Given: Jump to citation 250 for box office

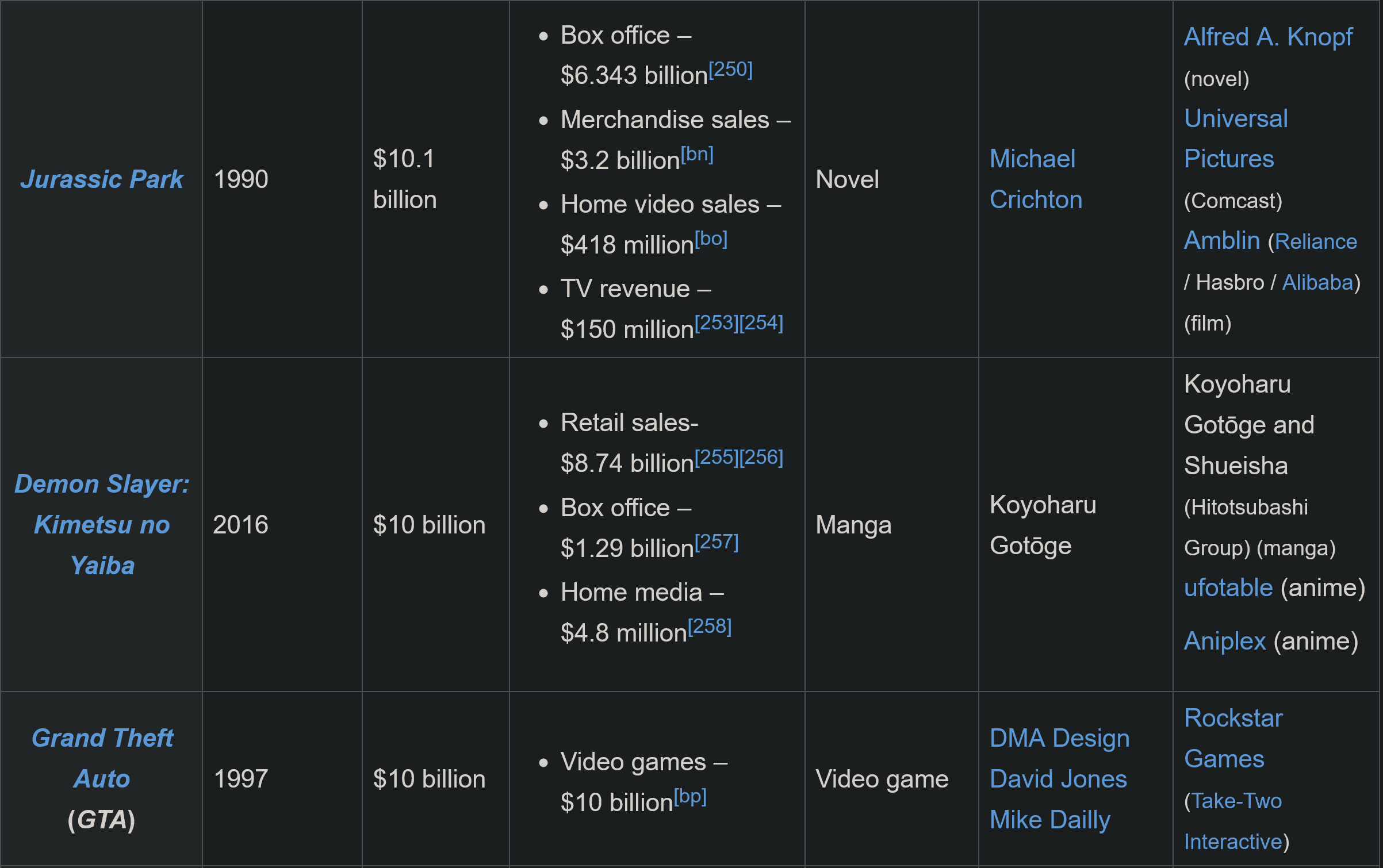Looking at the screenshot, I should tap(730, 70).
